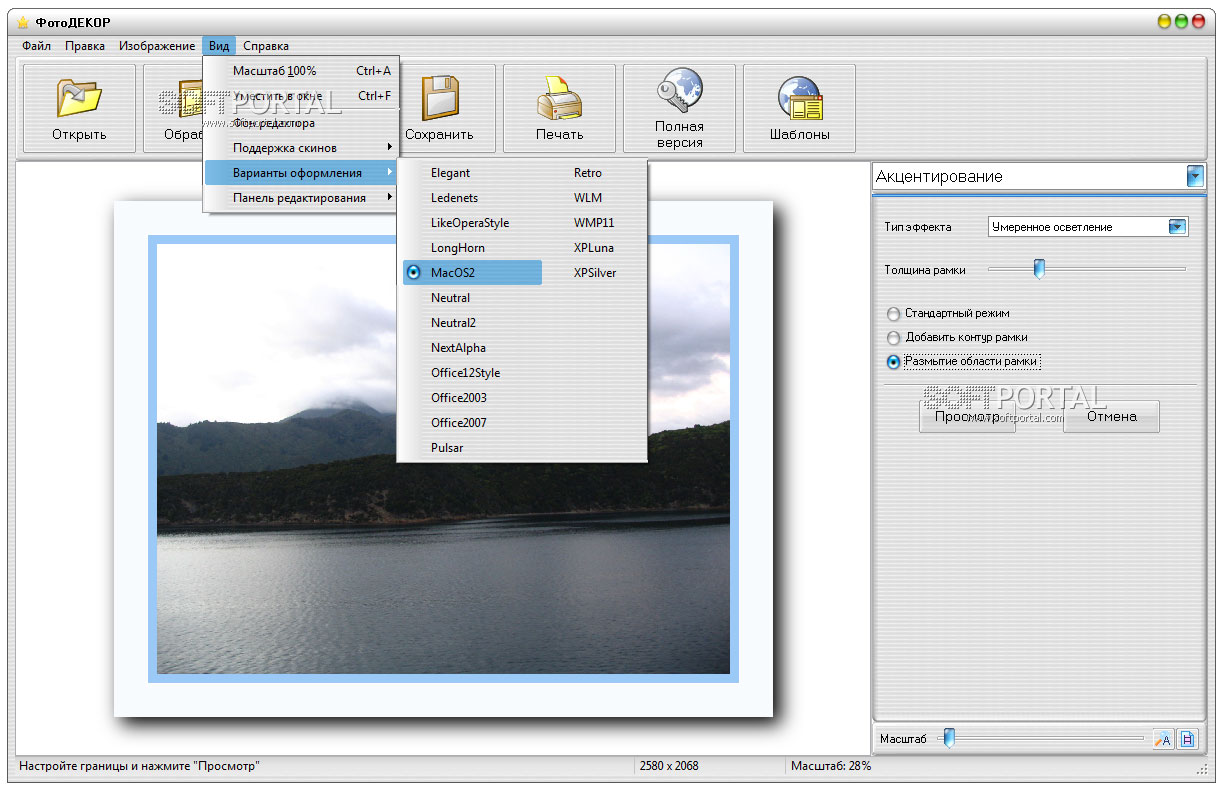Open the Акцентирование effect dropdown
The height and width of the screenshot is (793, 1223).
1195,177
